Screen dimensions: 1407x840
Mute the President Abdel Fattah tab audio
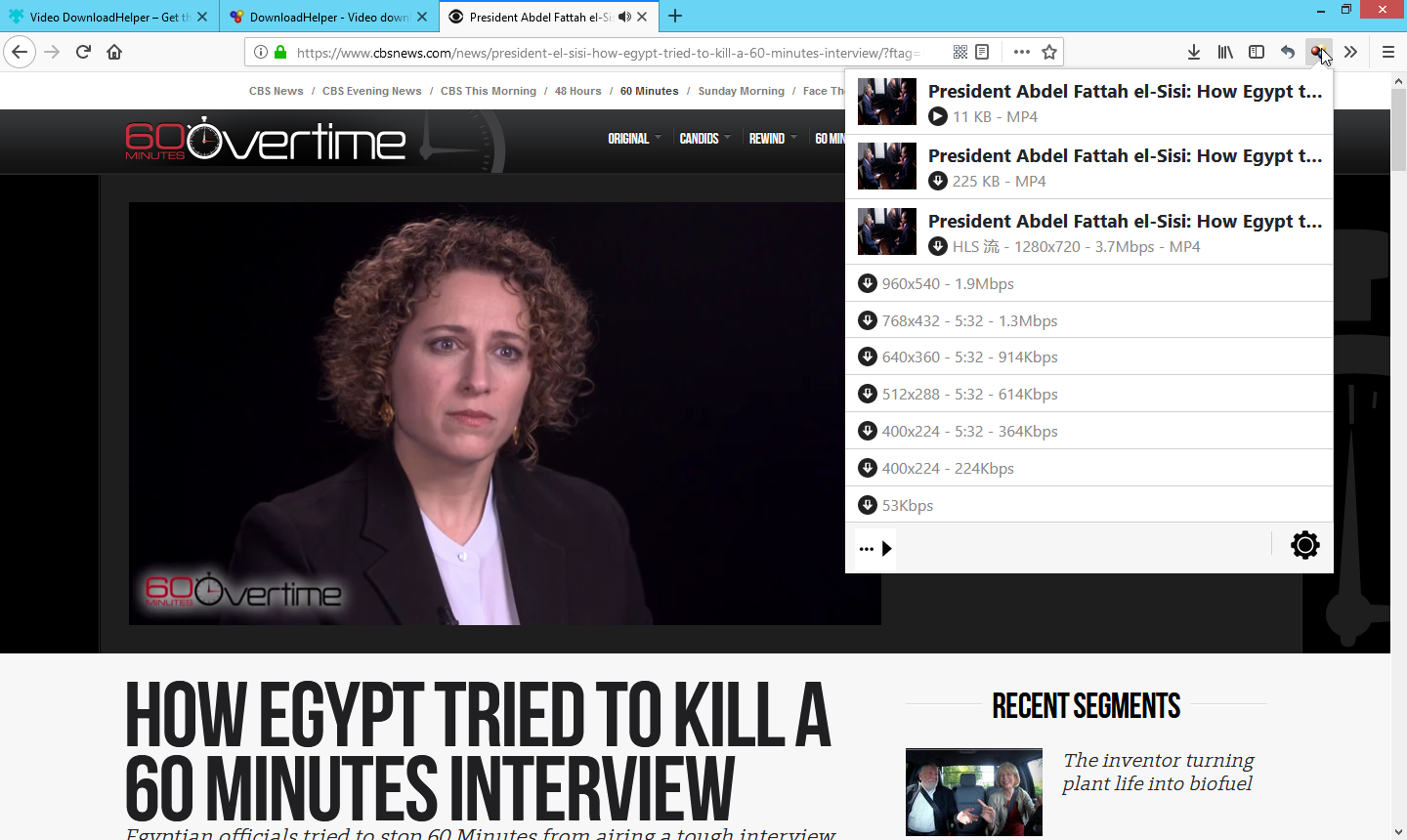pyautogui.click(x=624, y=17)
